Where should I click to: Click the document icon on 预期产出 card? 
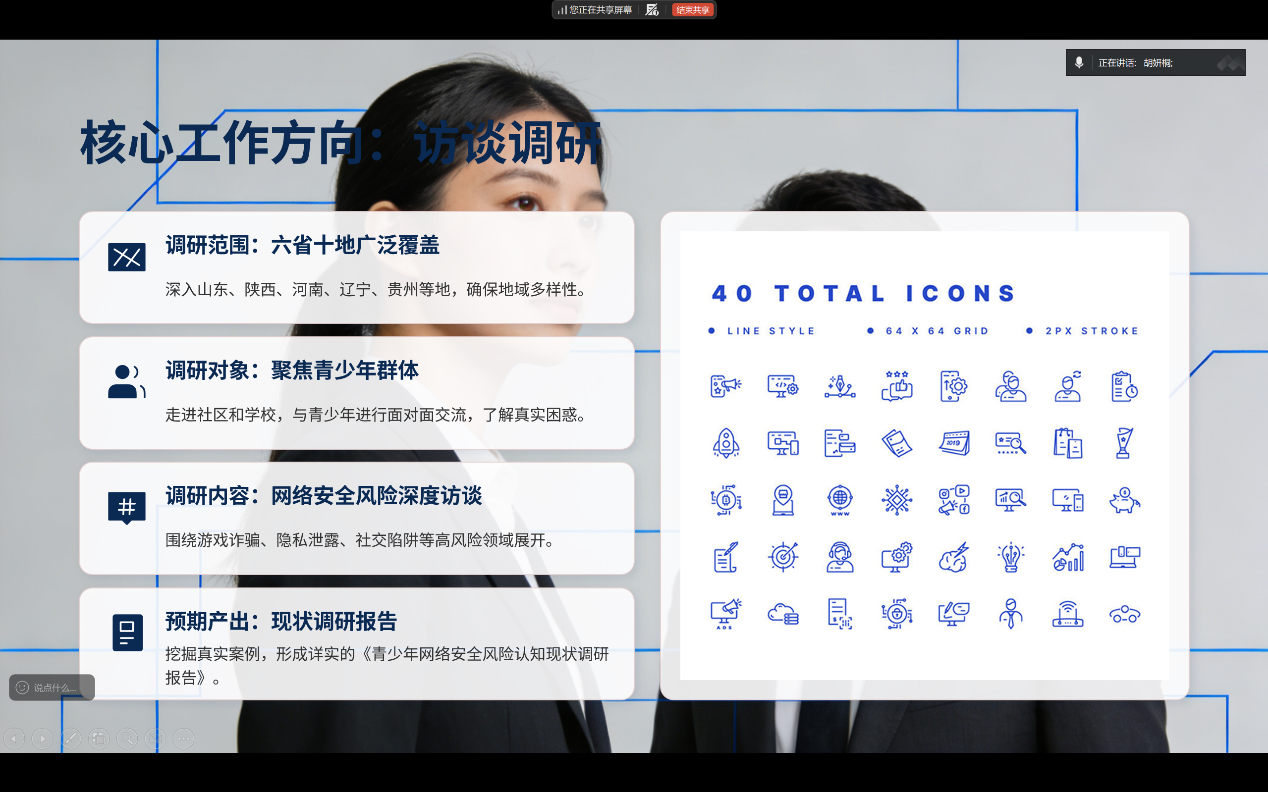(x=127, y=633)
